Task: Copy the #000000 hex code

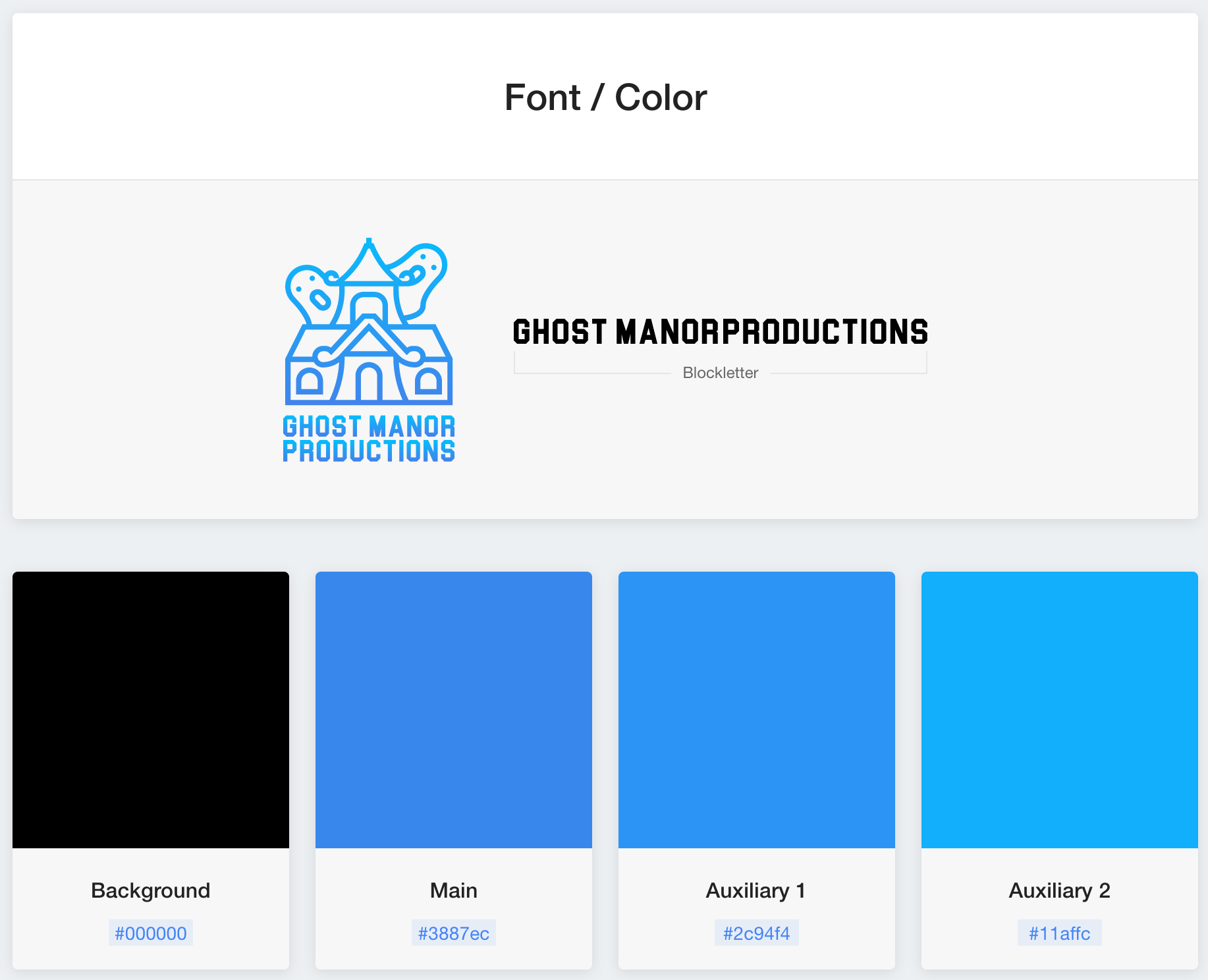Action: 151,933
